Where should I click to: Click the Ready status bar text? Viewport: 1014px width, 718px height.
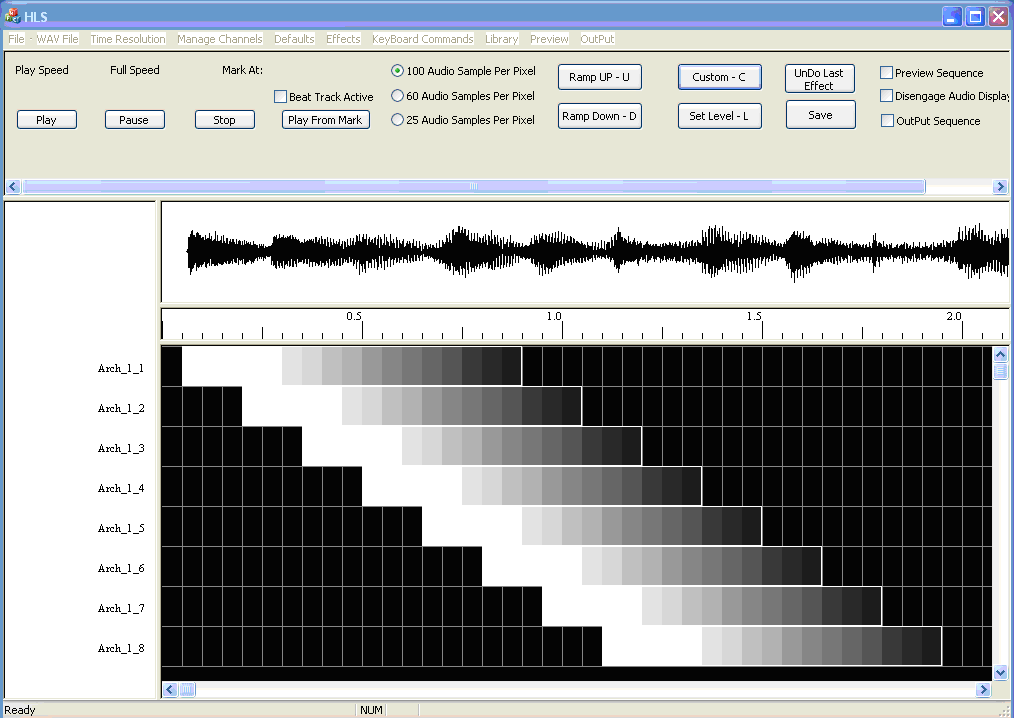coord(20,710)
